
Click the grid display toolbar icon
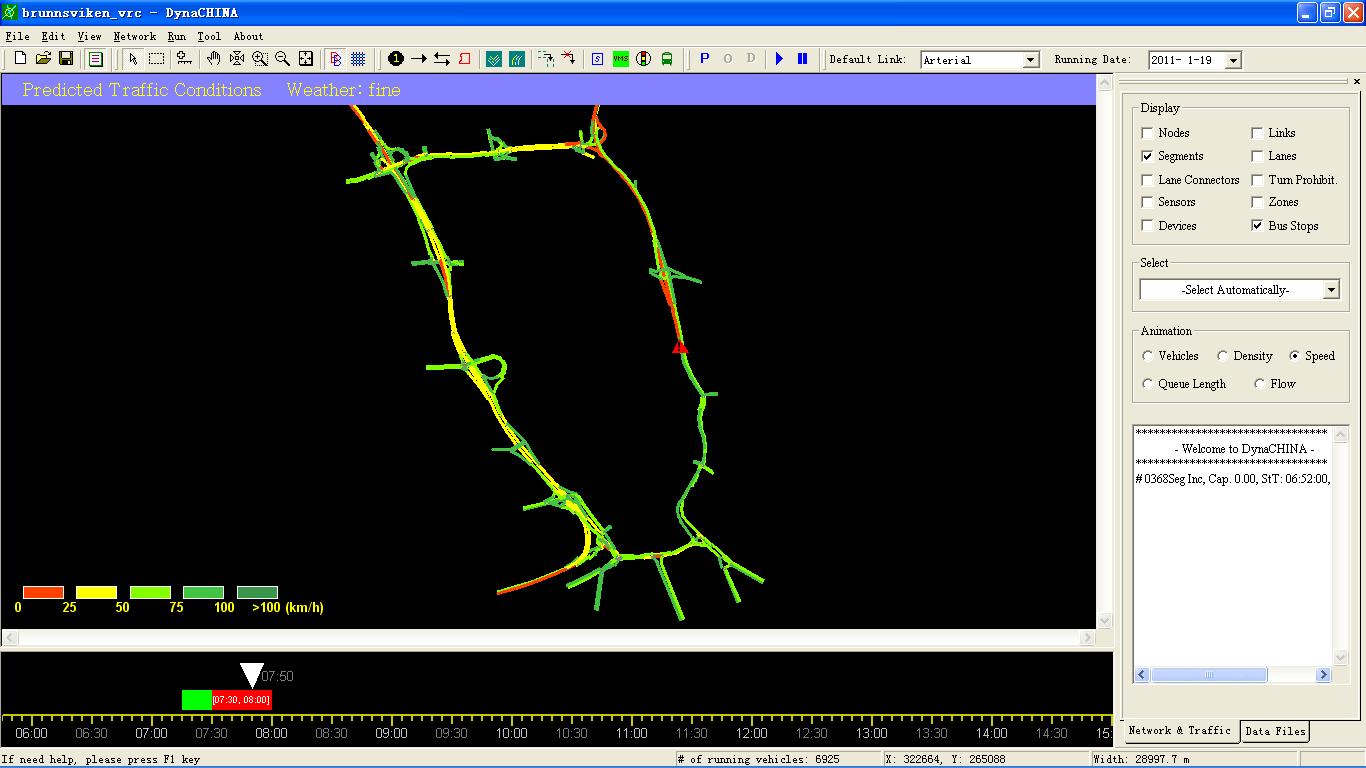tap(358, 59)
